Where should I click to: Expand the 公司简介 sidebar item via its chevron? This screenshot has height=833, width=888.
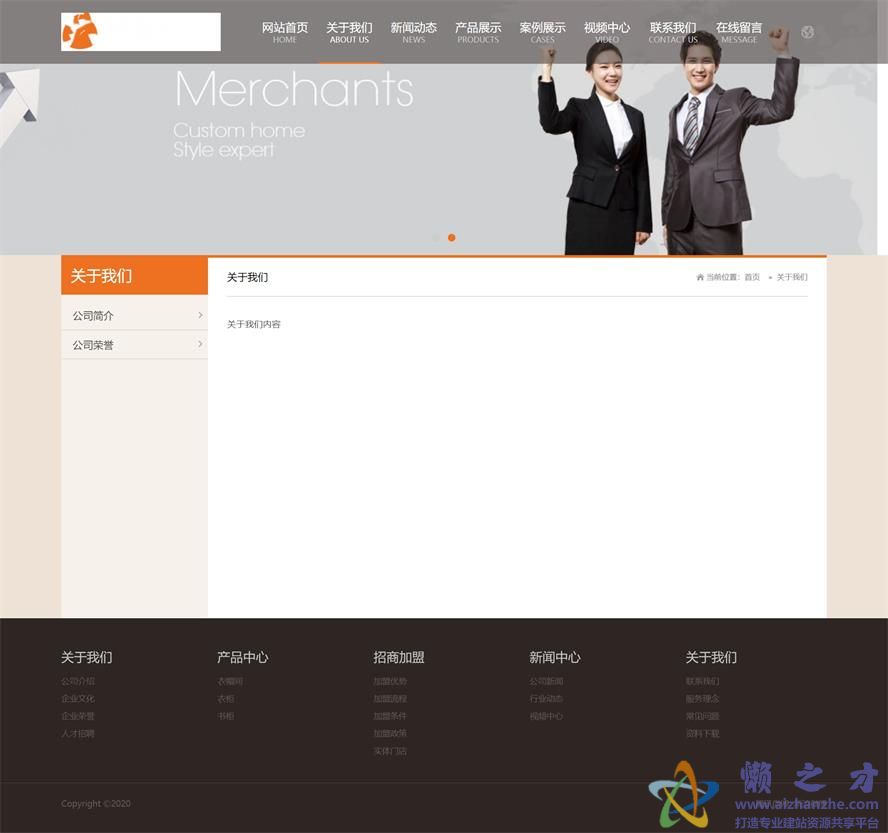tap(199, 314)
